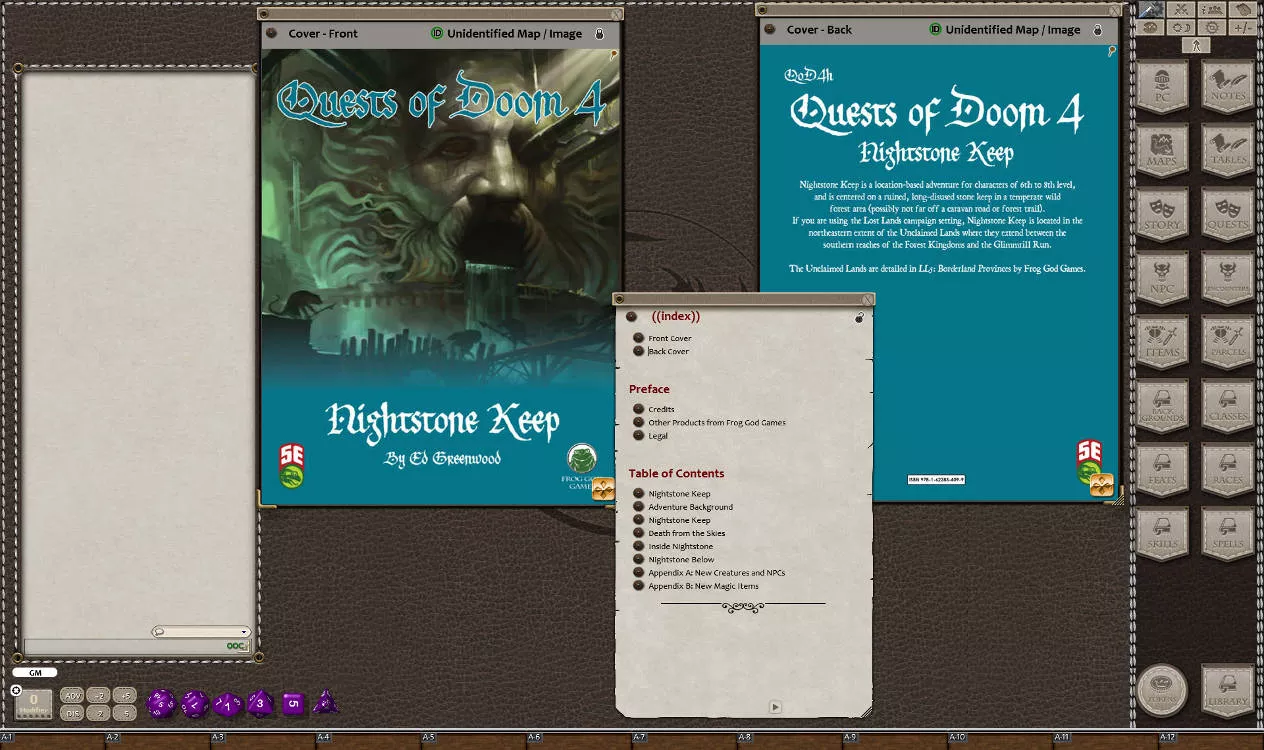The height and width of the screenshot is (750, 1264).
Task: Click the crossed swords toolbar icon
Action: pos(1181,9)
